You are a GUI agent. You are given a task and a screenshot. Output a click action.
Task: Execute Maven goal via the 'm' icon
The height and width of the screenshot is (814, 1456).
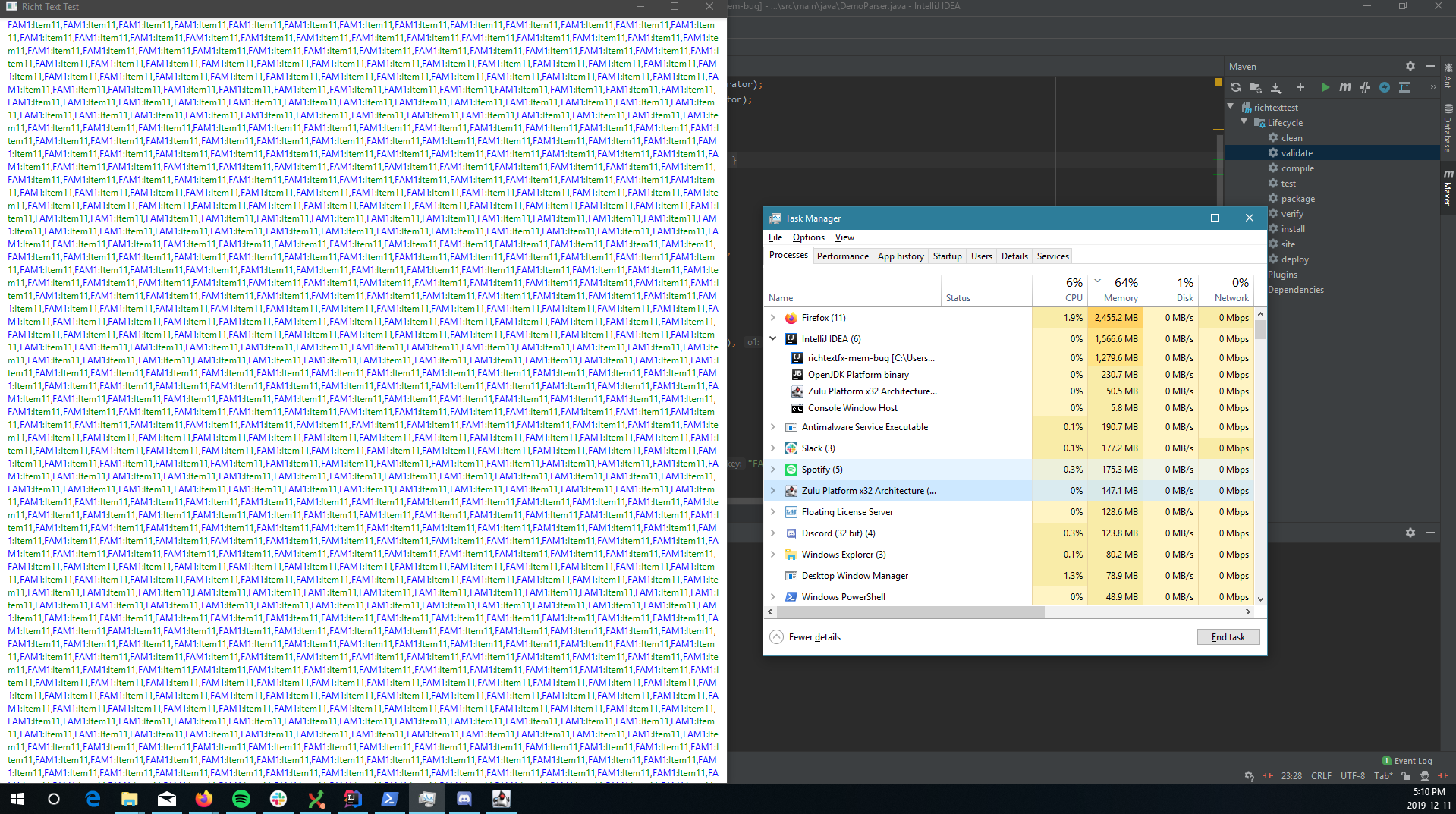1344,87
